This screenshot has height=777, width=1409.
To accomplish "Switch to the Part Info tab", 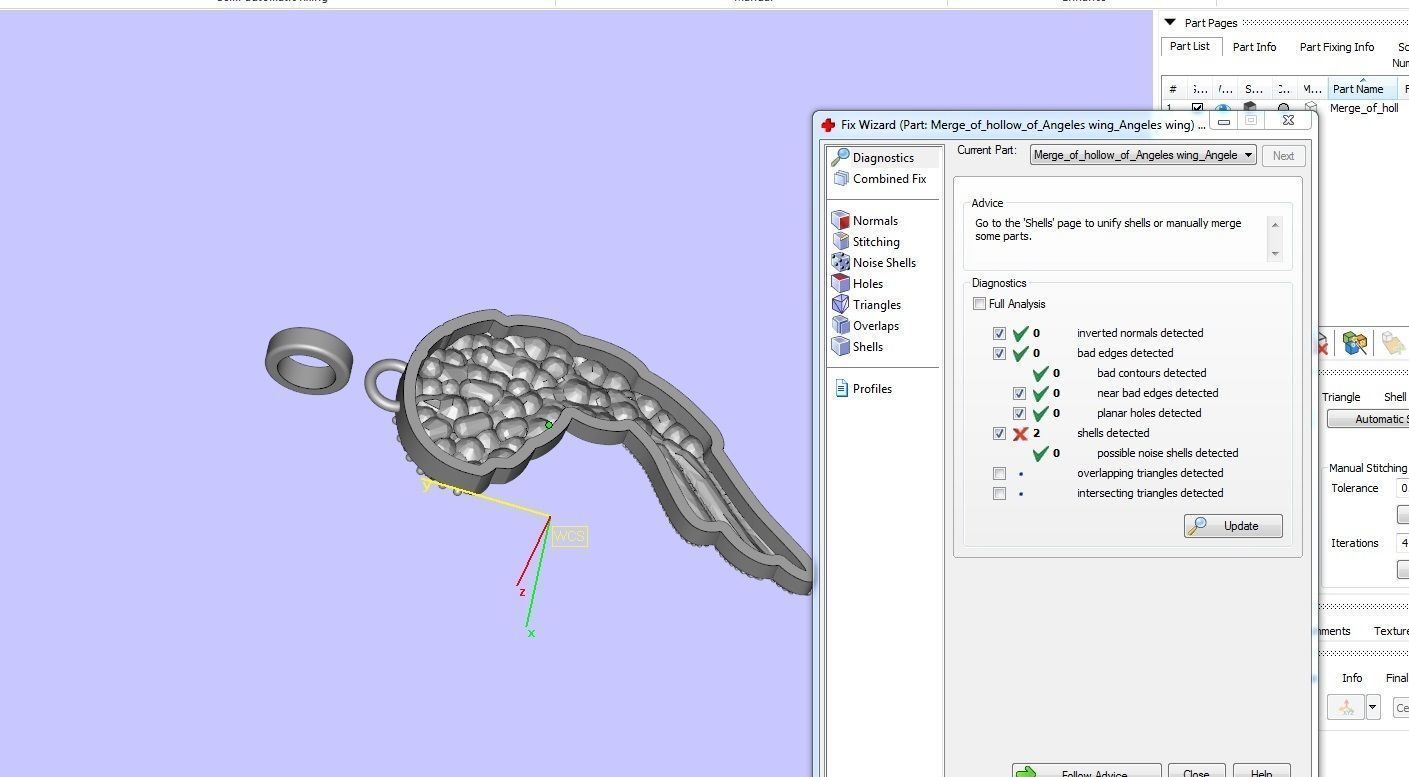I will coord(1254,47).
